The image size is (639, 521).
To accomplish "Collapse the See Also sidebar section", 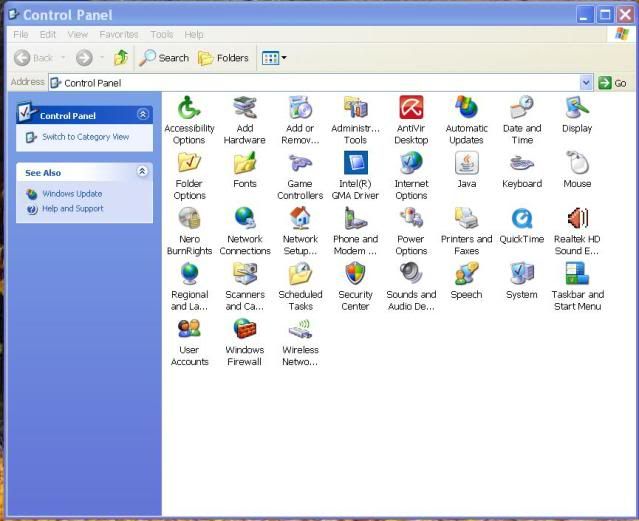I will 142,172.
